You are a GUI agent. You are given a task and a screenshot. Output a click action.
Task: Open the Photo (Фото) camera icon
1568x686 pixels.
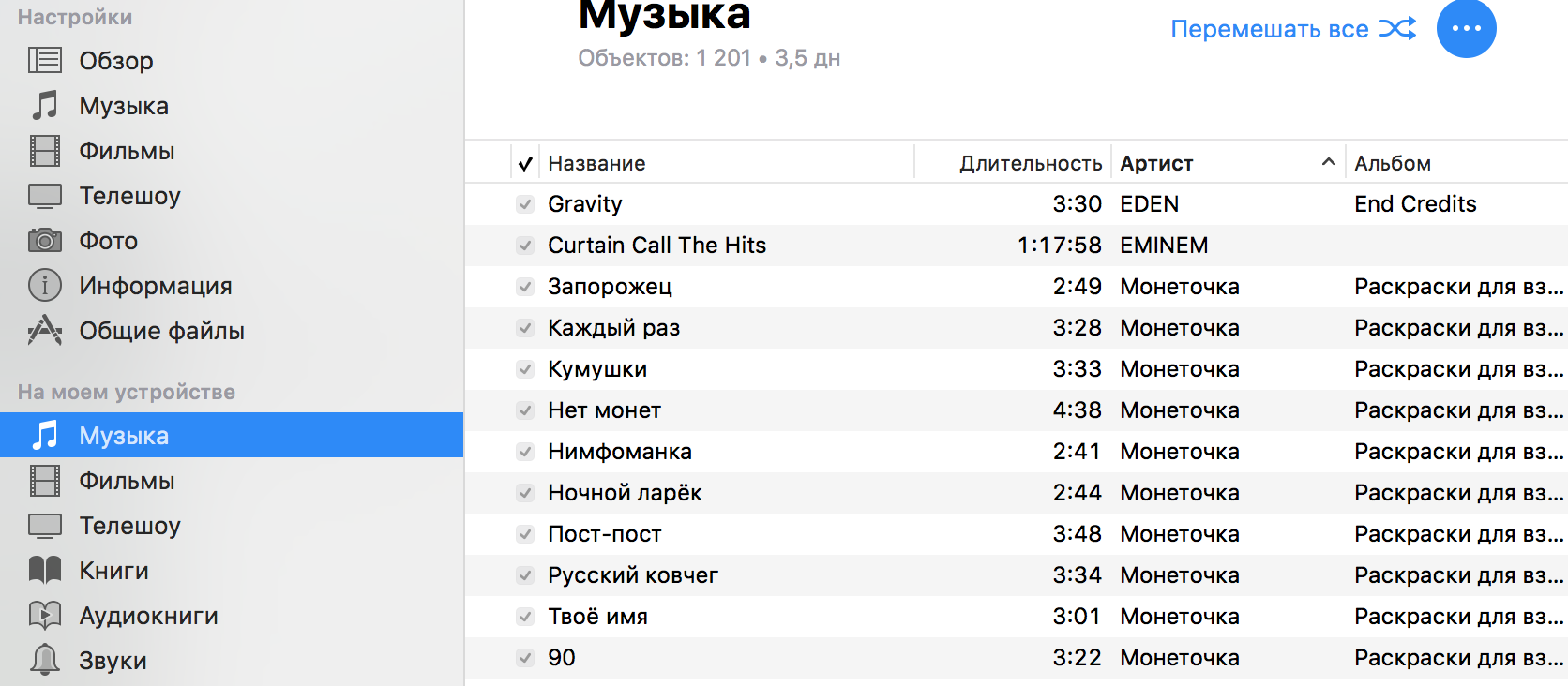pos(45,241)
